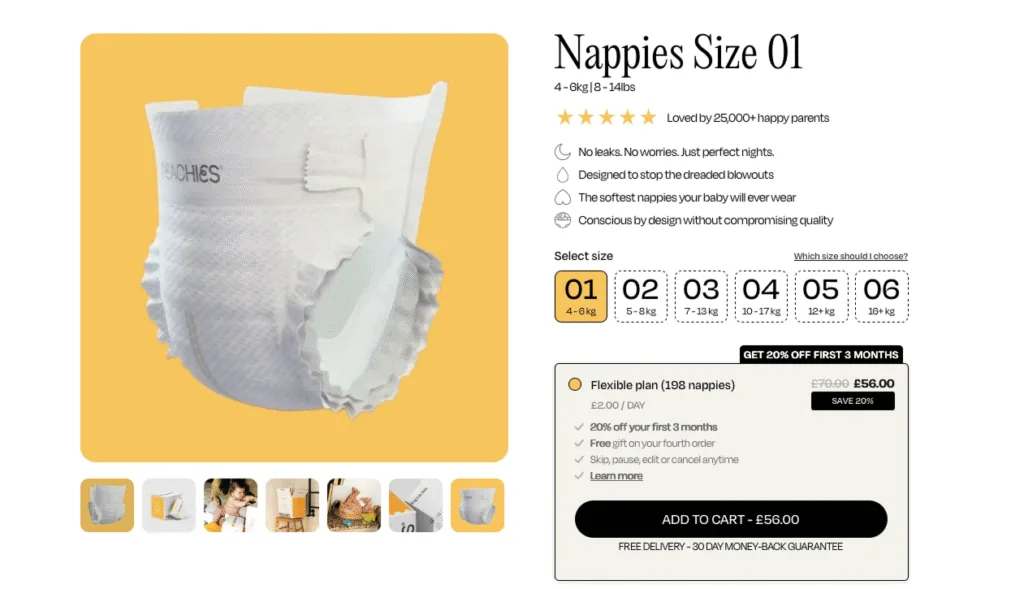Click the moon icon beside No leaks
The image size is (1024, 589).
pos(562,152)
